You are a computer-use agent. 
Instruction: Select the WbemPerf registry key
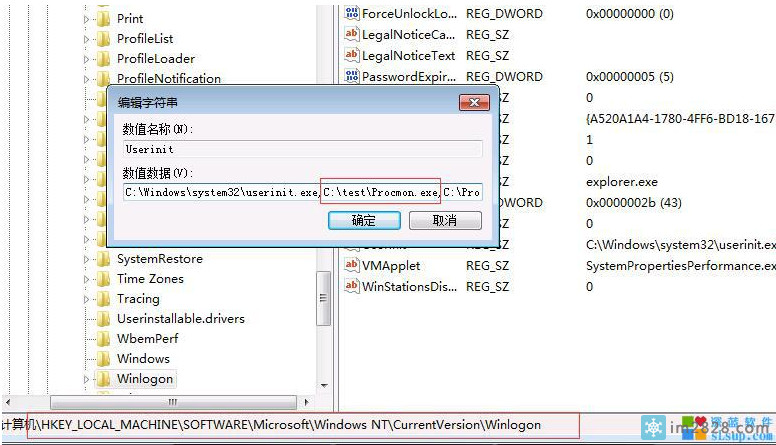click(x=148, y=338)
